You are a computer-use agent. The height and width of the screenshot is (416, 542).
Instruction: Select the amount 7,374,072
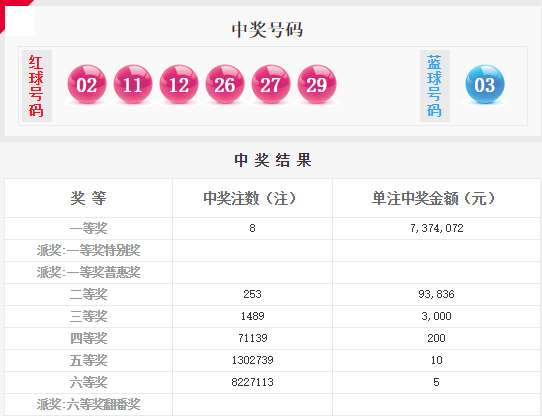437,228
